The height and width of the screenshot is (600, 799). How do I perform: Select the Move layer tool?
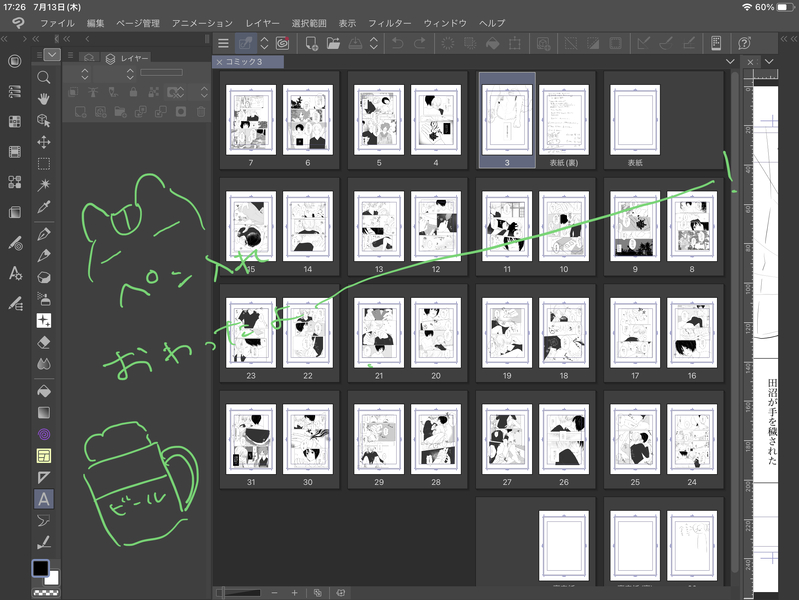pyautogui.click(x=44, y=142)
